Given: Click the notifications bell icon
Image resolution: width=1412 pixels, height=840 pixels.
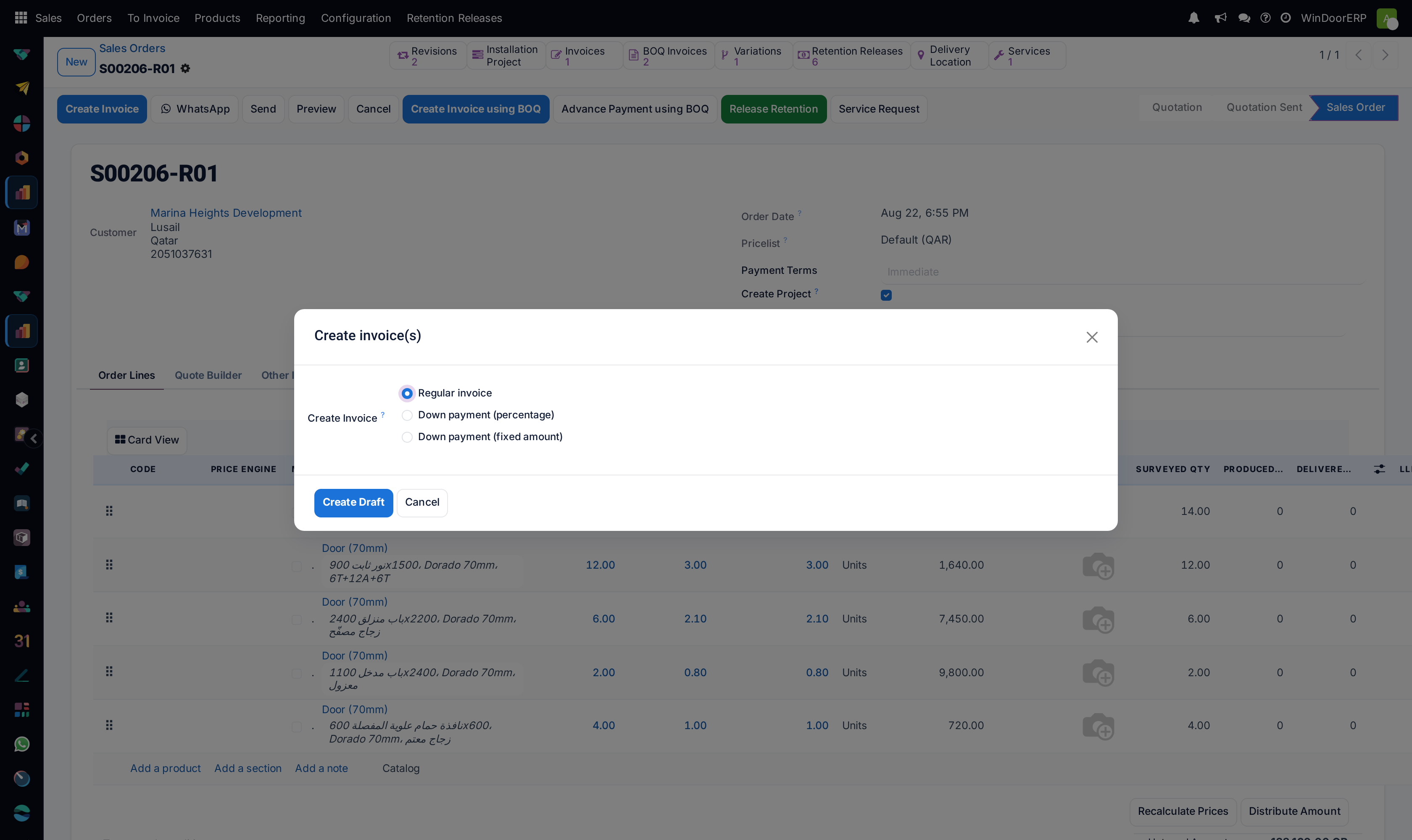Looking at the screenshot, I should 1193,18.
